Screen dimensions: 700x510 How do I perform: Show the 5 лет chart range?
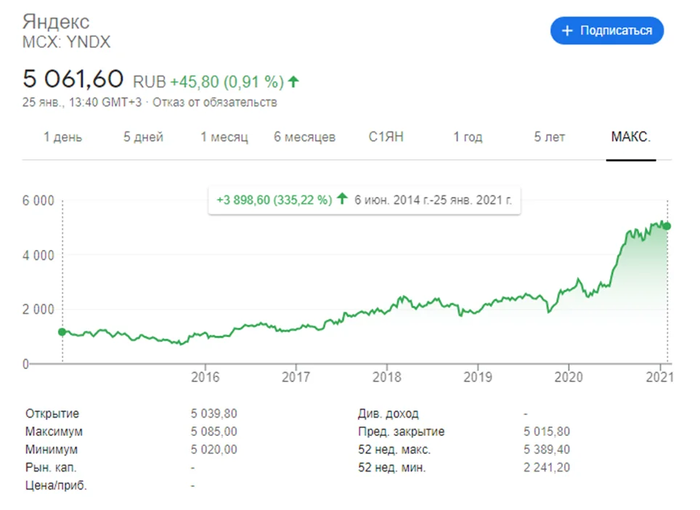coord(549,137)
